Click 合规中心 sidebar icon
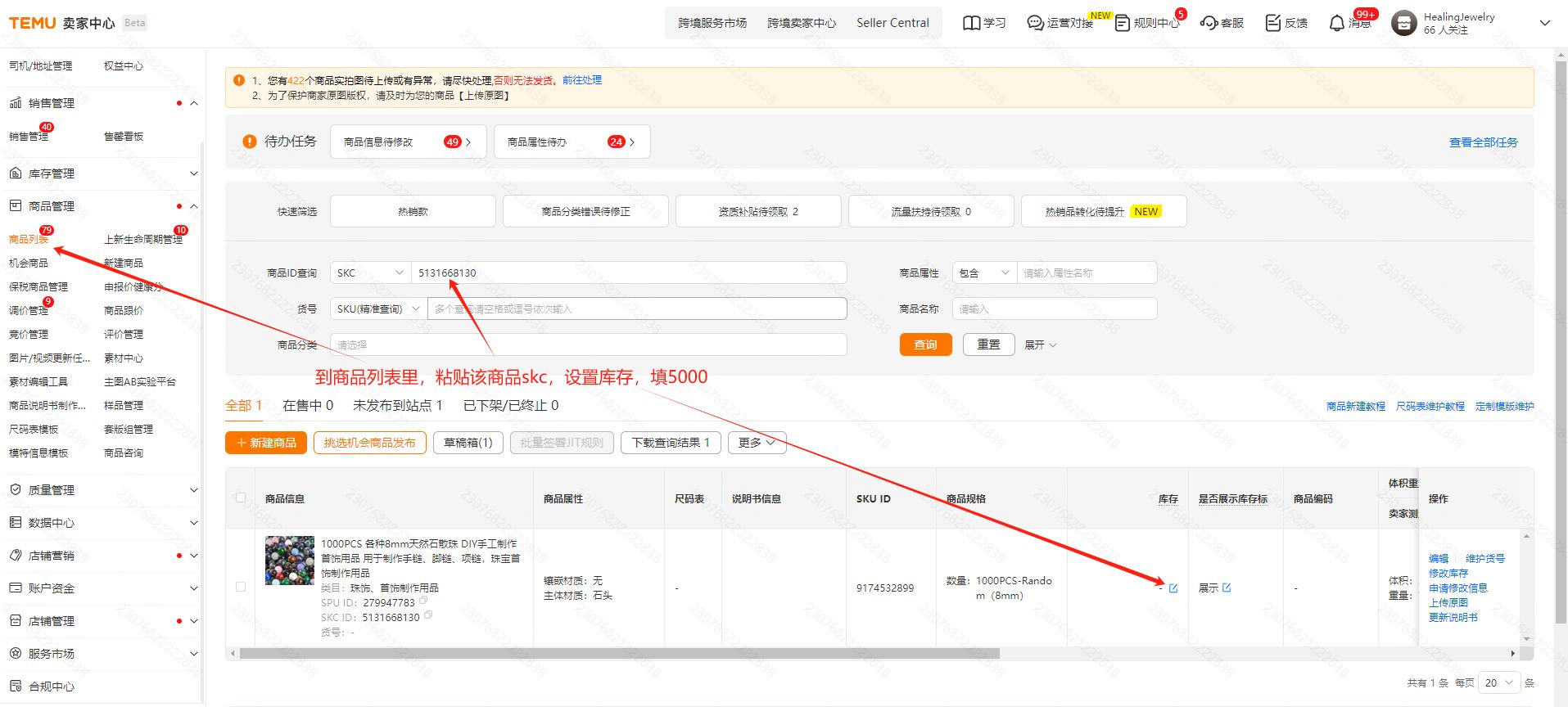Screen dimensions: 1568x707 pyautogui.click(x=16, y=686)
